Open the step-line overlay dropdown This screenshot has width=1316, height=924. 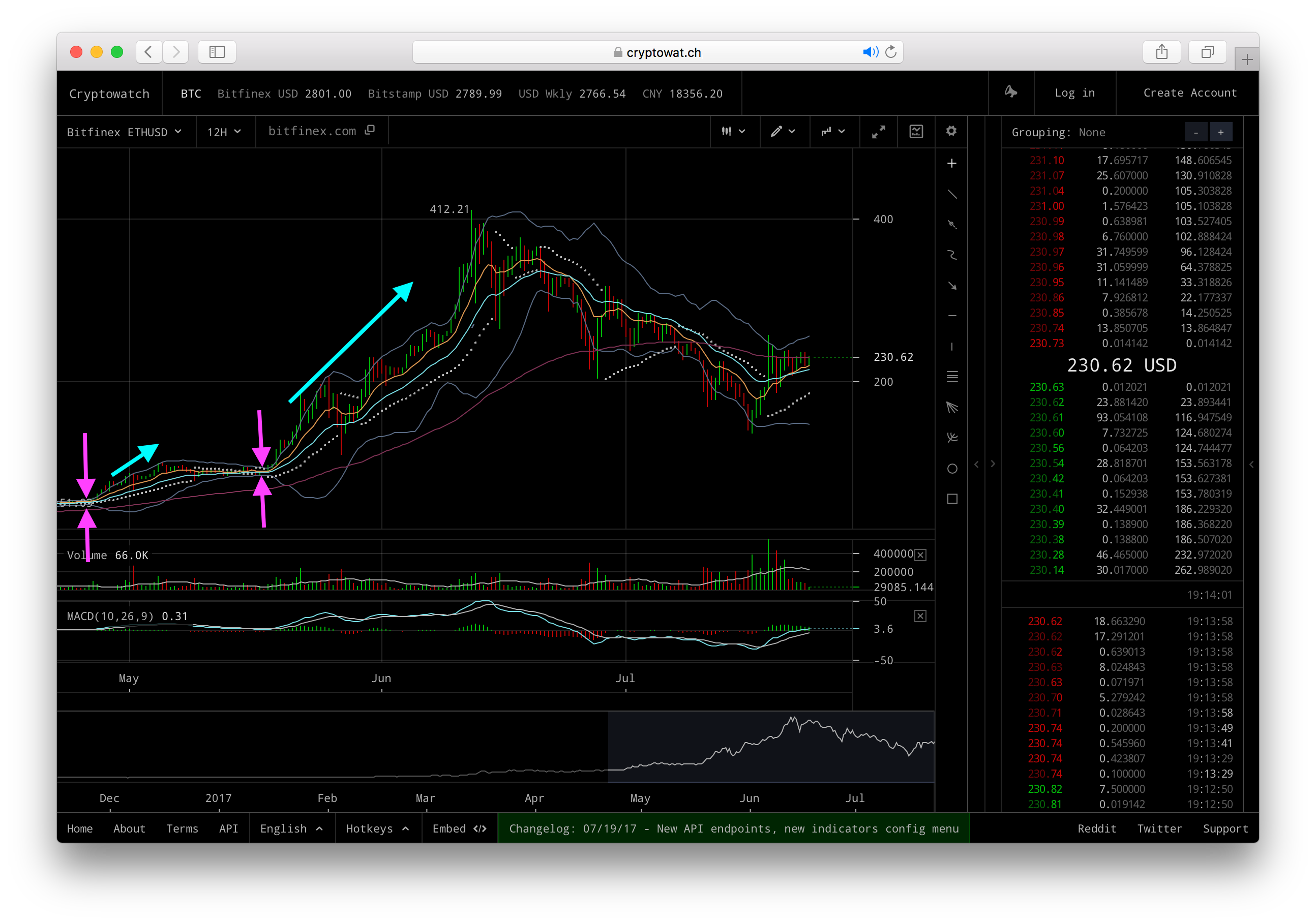(833, 132)
